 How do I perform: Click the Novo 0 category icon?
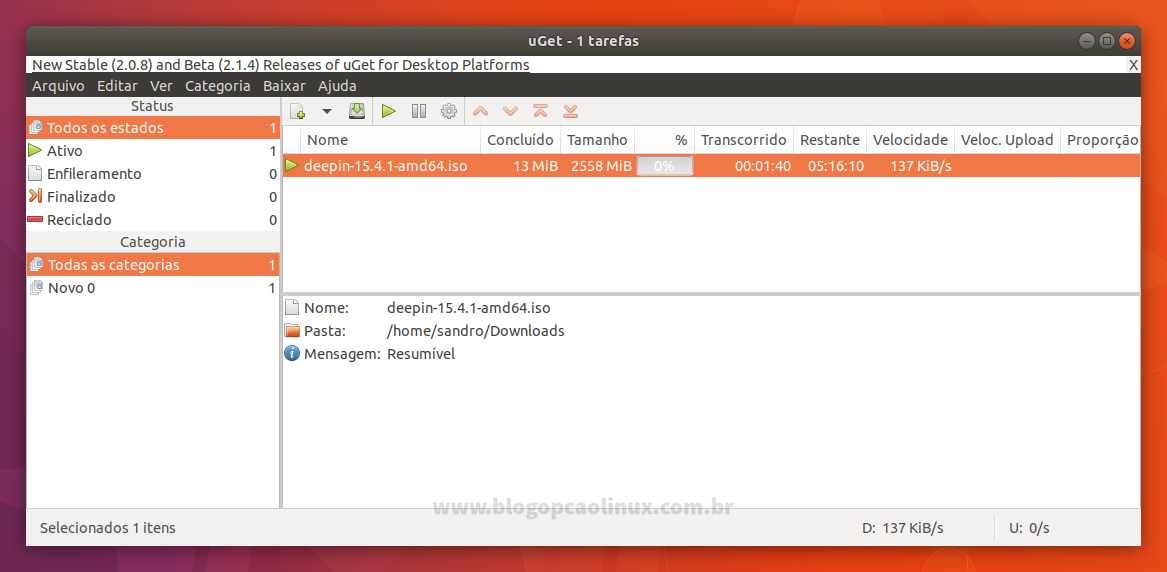point(35,288)
